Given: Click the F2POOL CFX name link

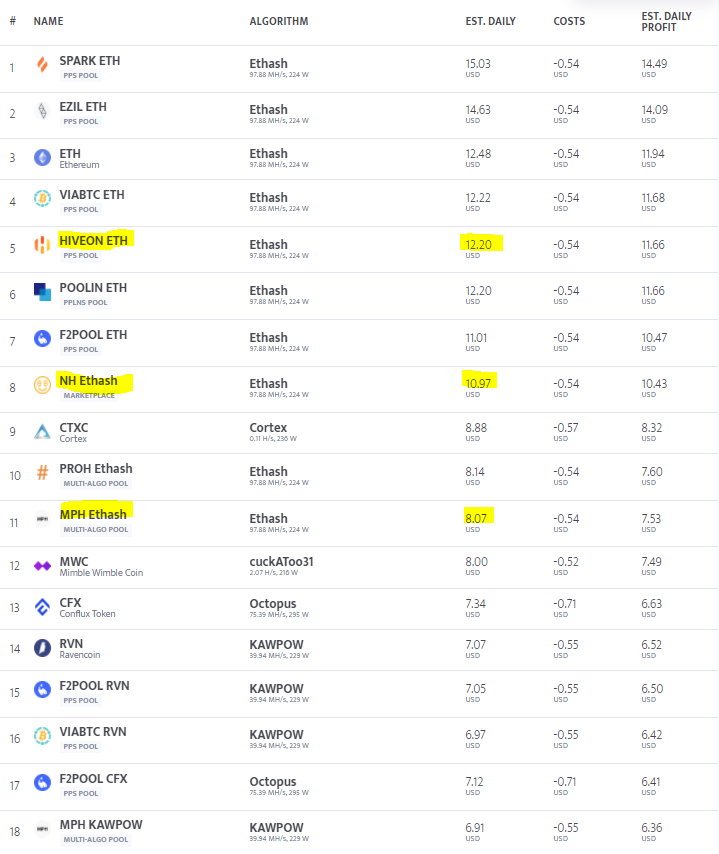Looking at the screenshot, I should (x=93, y=778).
